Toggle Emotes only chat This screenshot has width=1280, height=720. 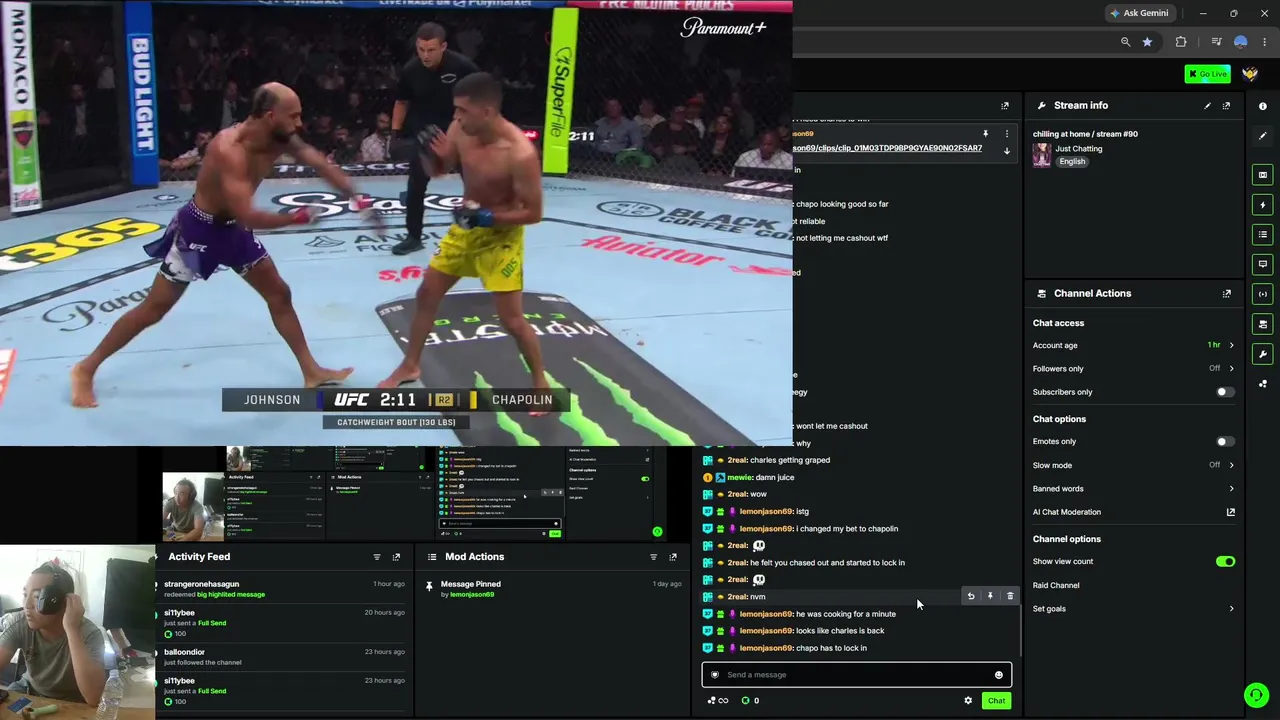coord(1224,442)
